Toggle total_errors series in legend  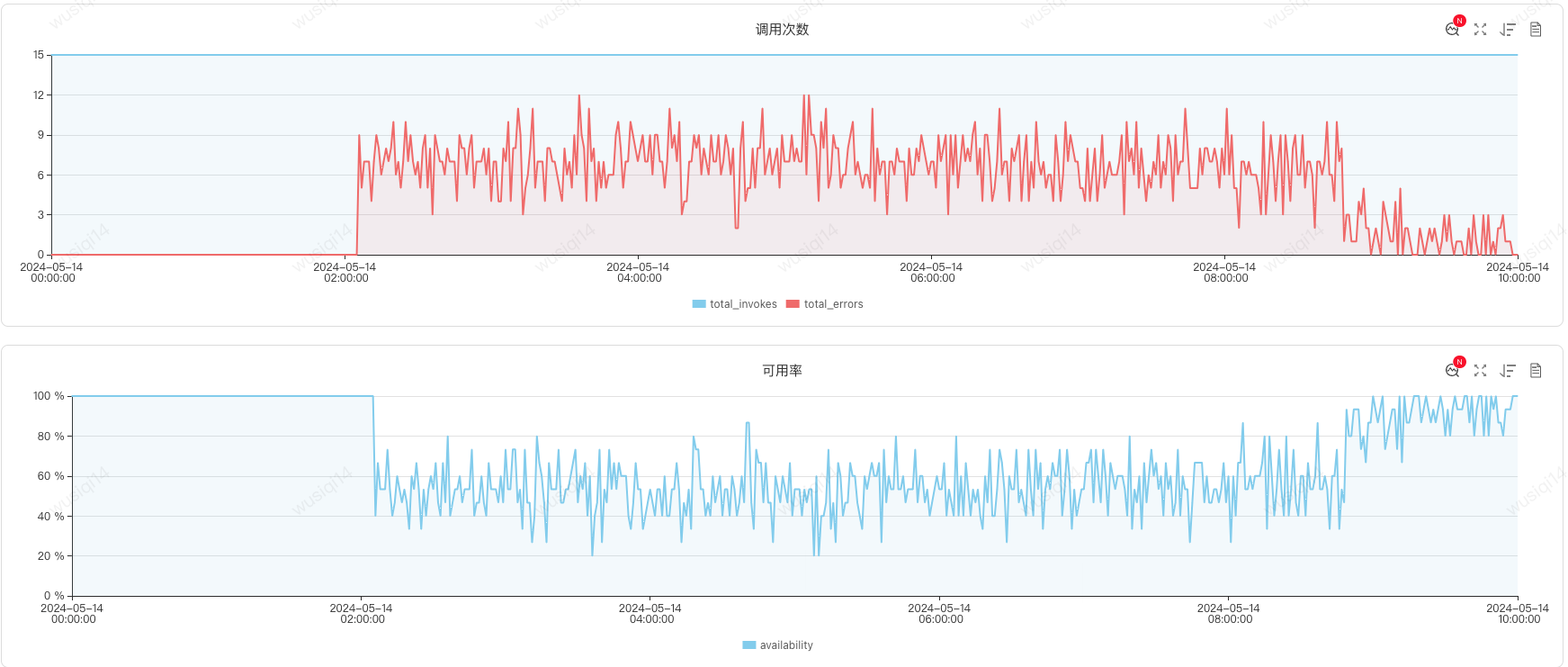(824, 304)
